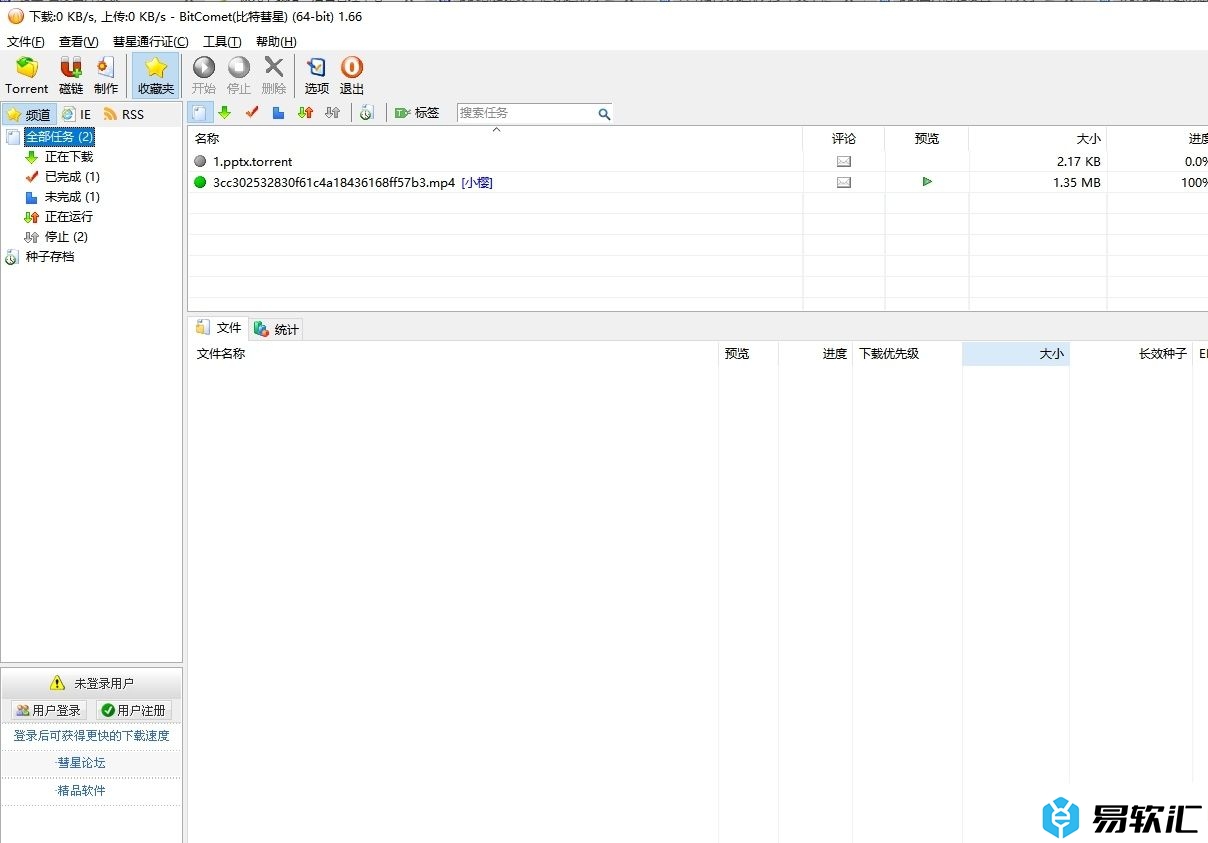Click the 1.35 MB size cell
Image resolution: width=1208 pixels, height=843 pixels.
[1077, 182]
